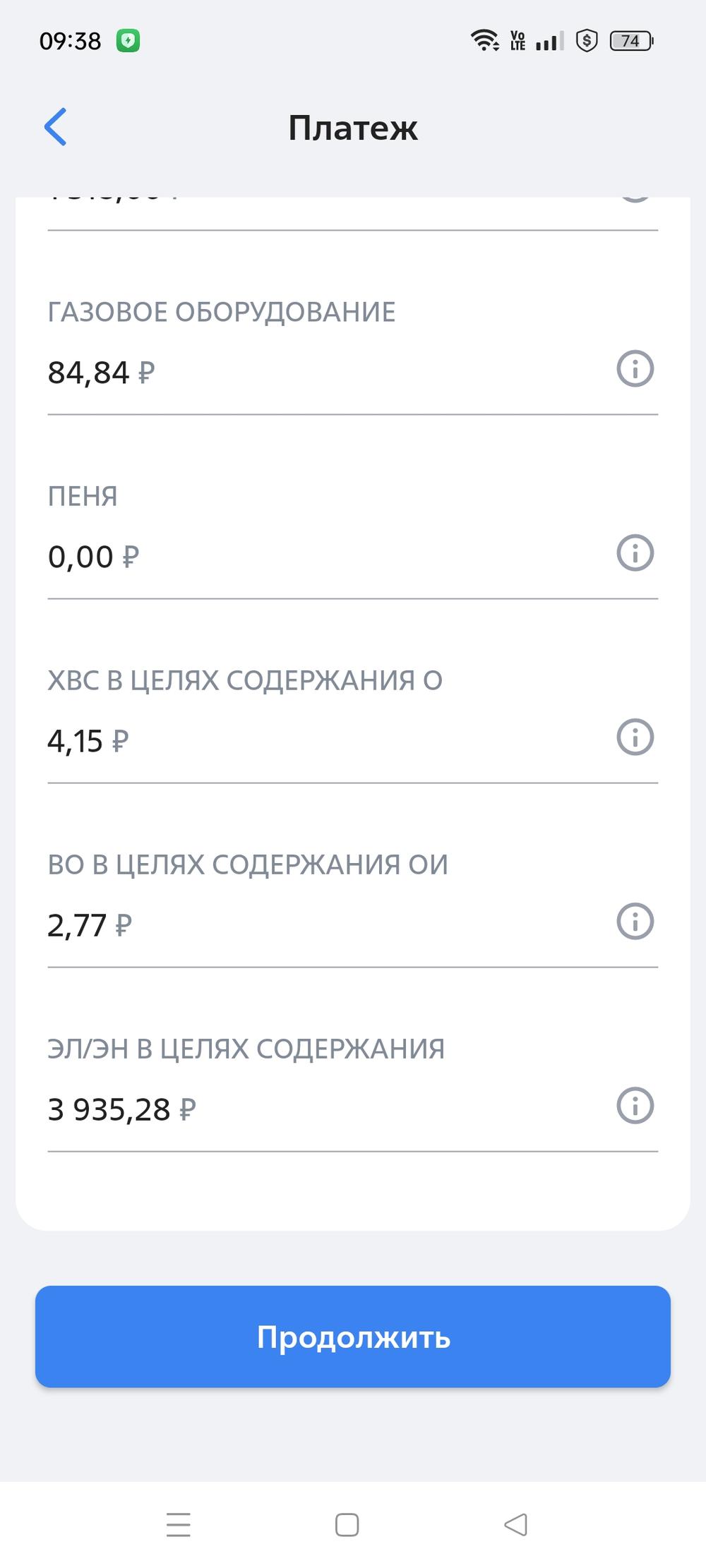
Task: Show info for ПЕНЯ field
Action: click(x=635, y=553)
